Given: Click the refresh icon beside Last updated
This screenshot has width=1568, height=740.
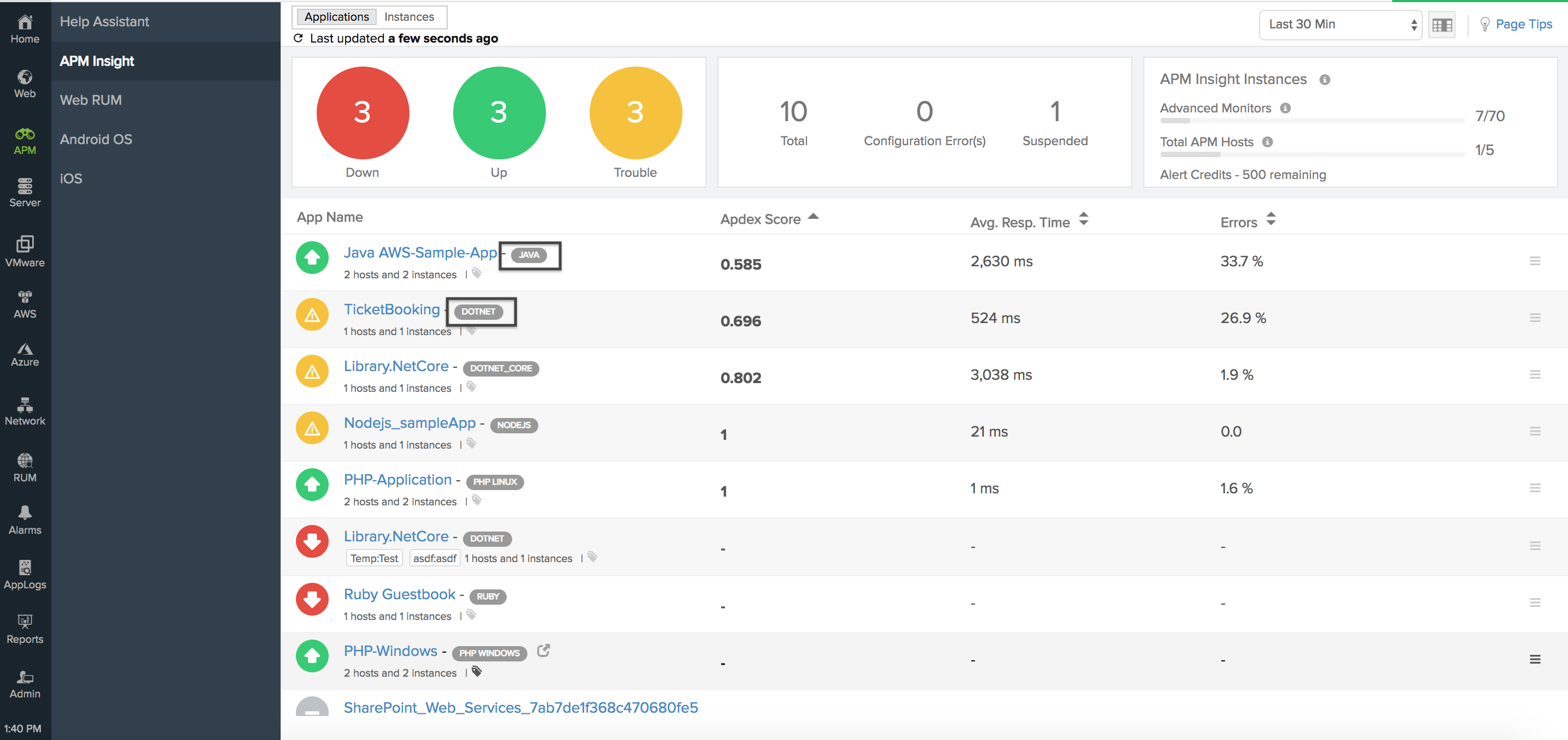Looking at the screenshot, I should click(x=298, y=38).
